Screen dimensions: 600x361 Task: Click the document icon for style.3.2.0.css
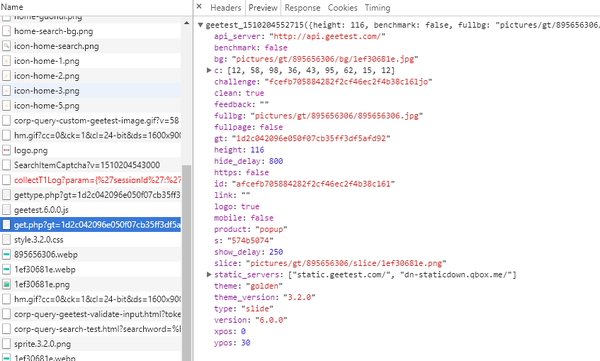click(6, 240)
